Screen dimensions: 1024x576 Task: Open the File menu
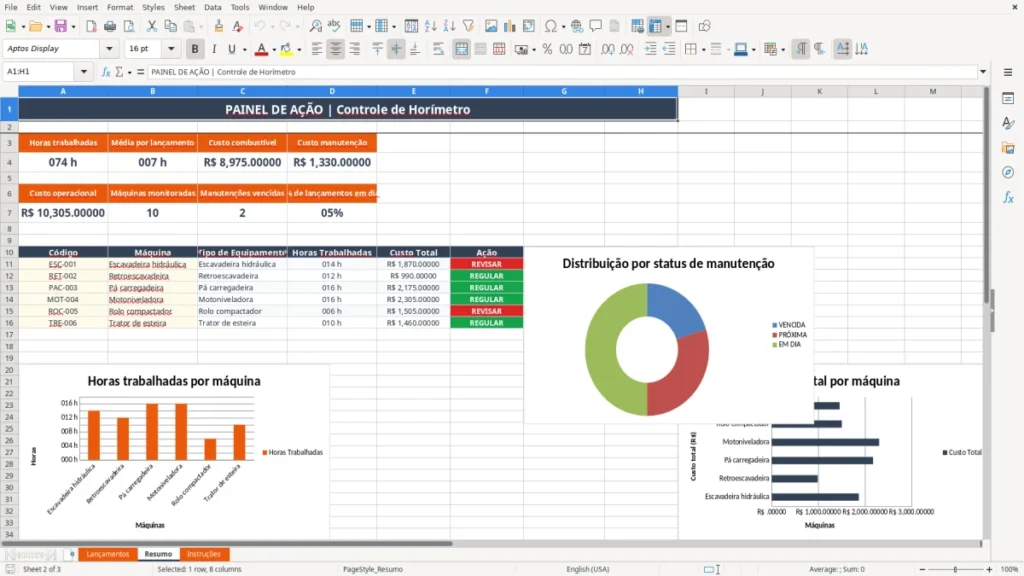tap(11, 7)
